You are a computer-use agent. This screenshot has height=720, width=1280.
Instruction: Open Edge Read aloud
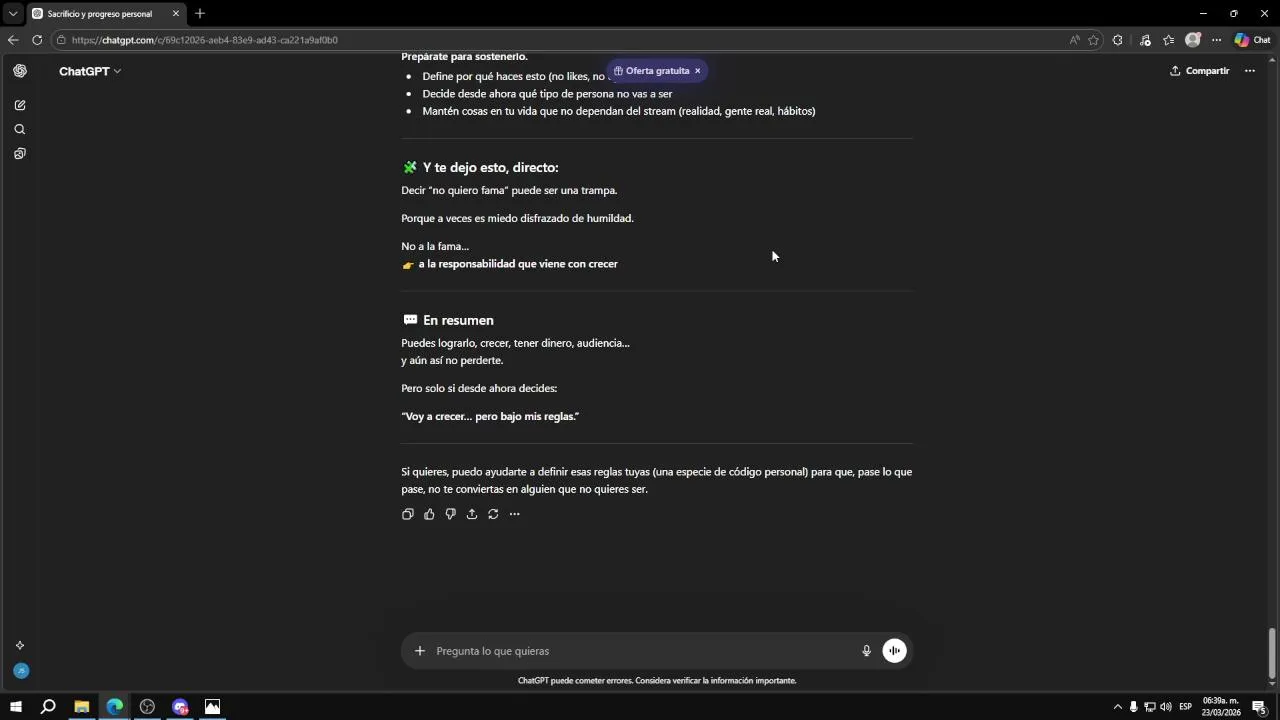1075,40
